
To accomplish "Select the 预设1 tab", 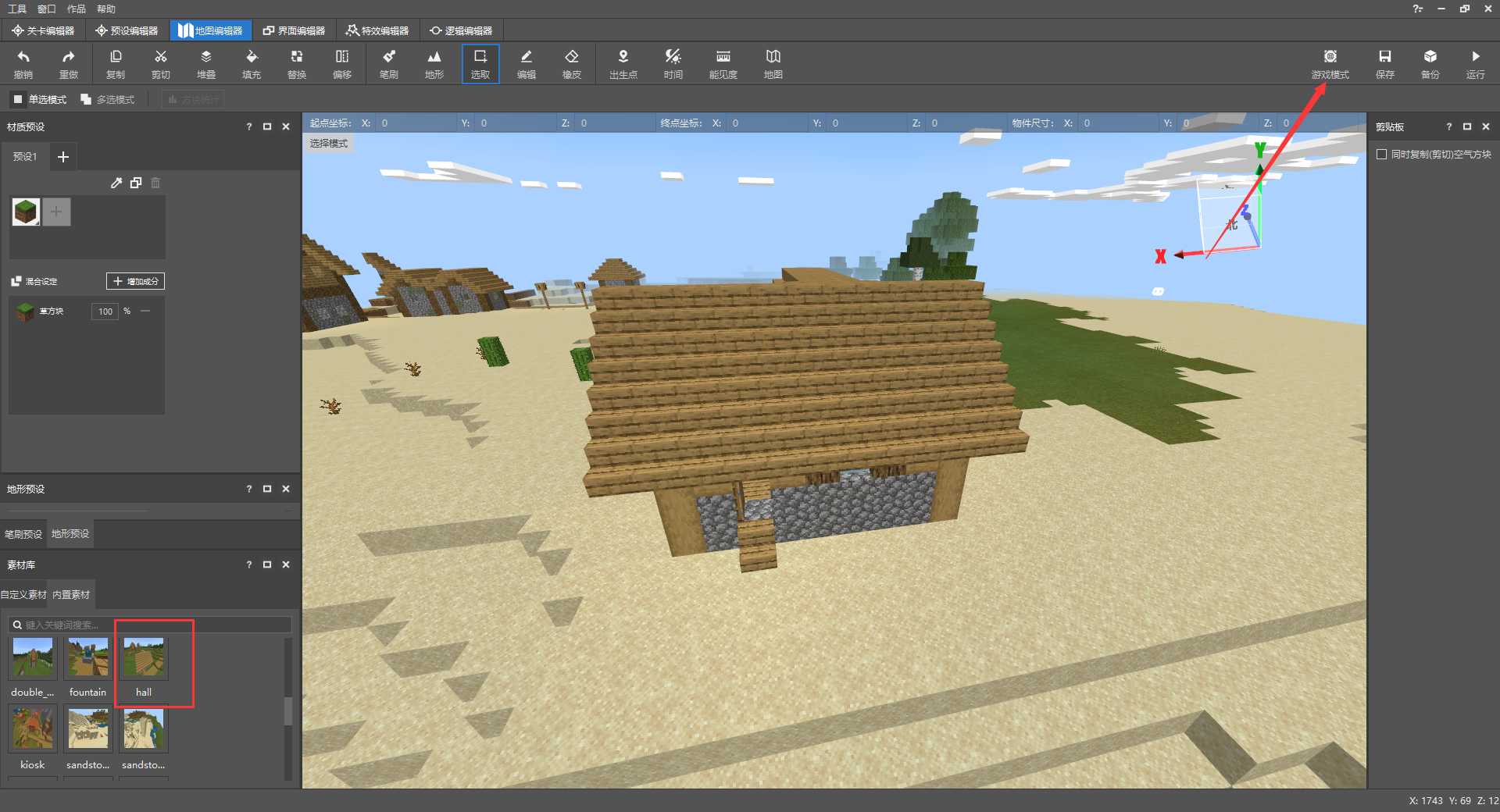I will [25, 157].
